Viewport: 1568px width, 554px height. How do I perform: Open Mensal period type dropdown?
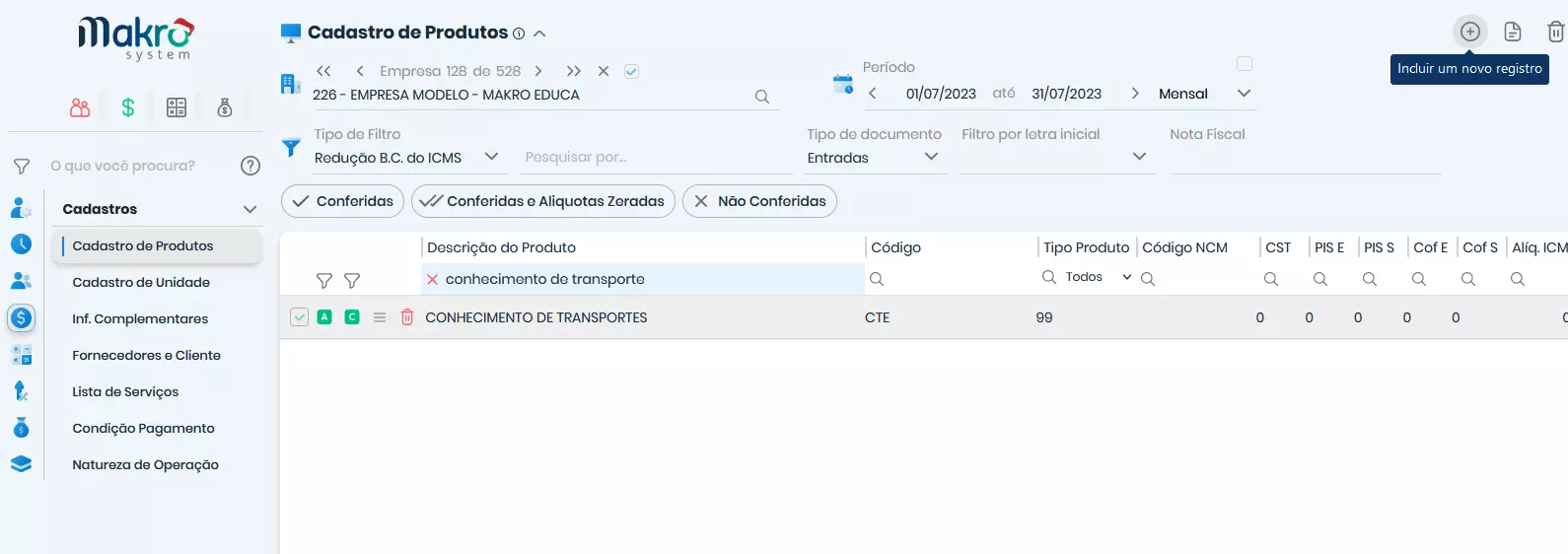(1206, 94)
